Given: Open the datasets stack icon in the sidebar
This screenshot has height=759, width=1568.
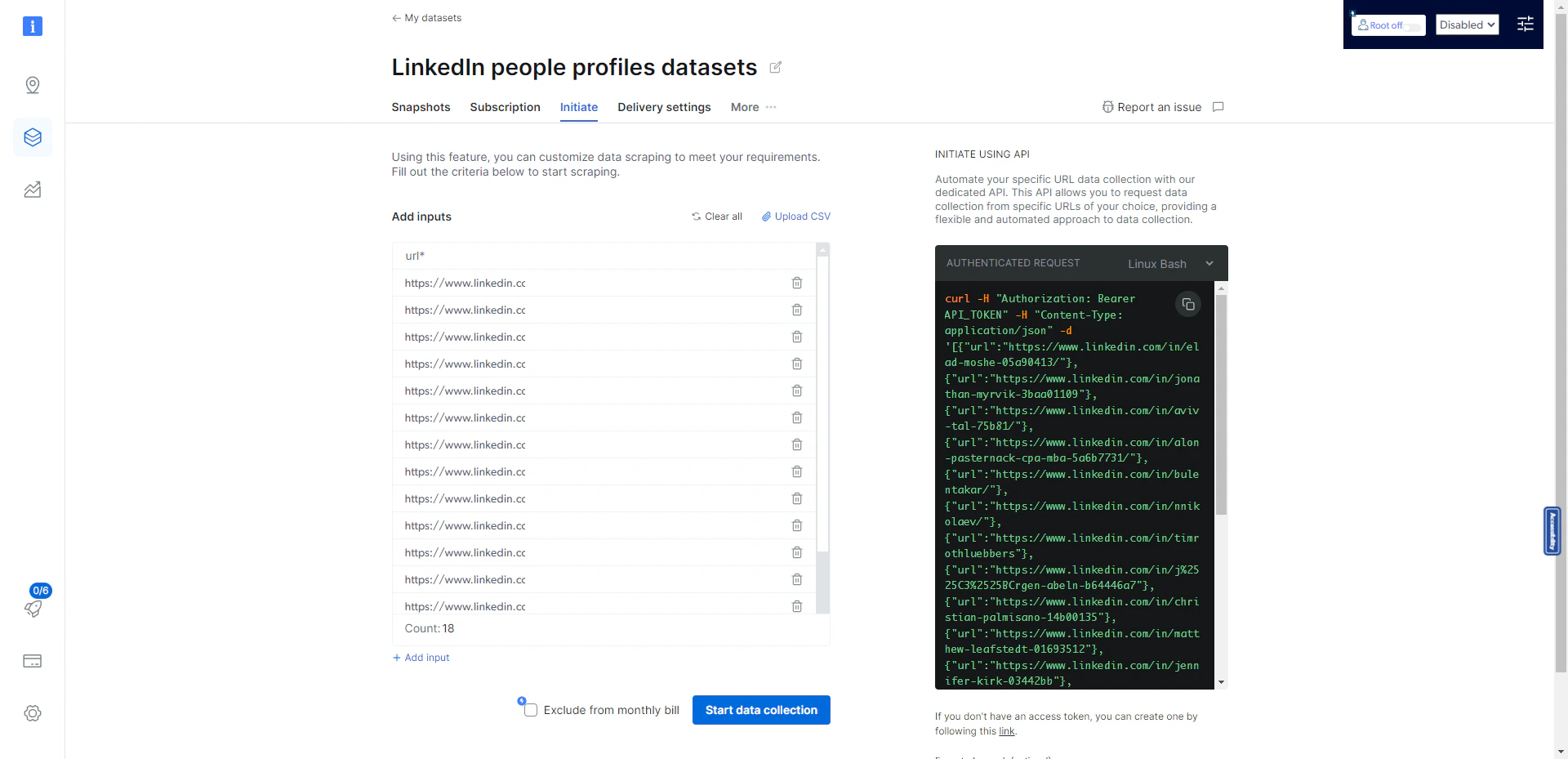Looking at the screenshot, I should pyautogui.click(x=33, y=137).
